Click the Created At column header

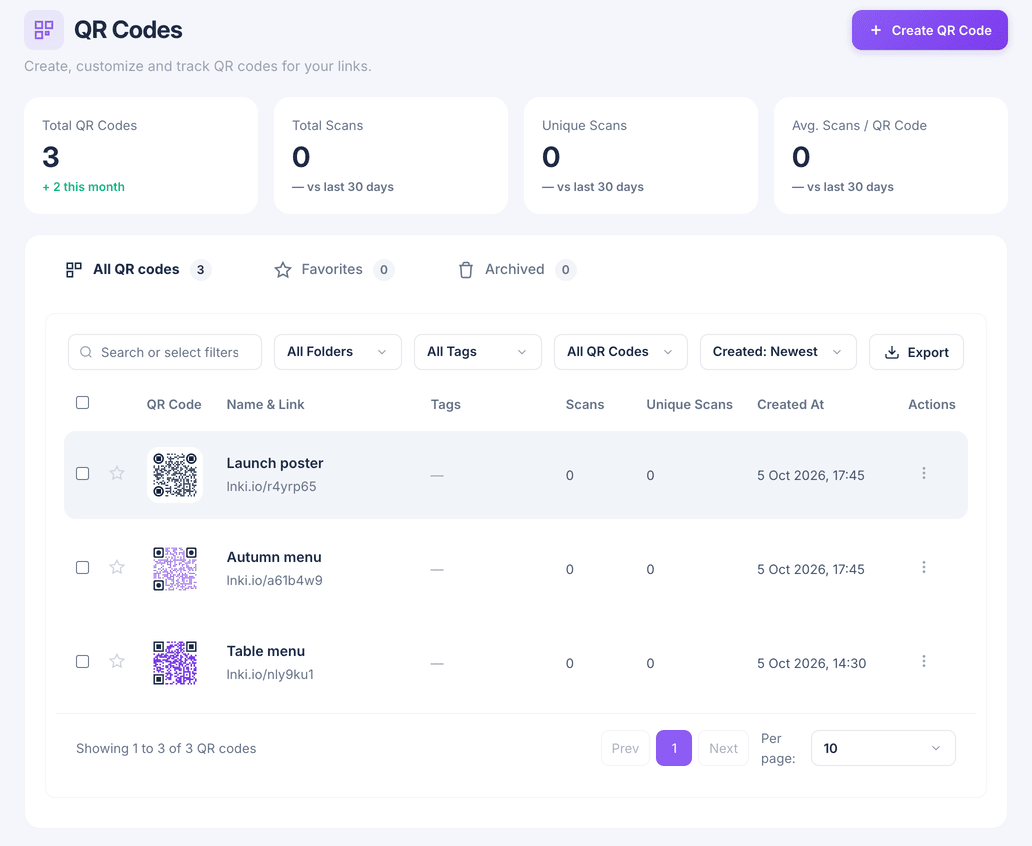790,405
